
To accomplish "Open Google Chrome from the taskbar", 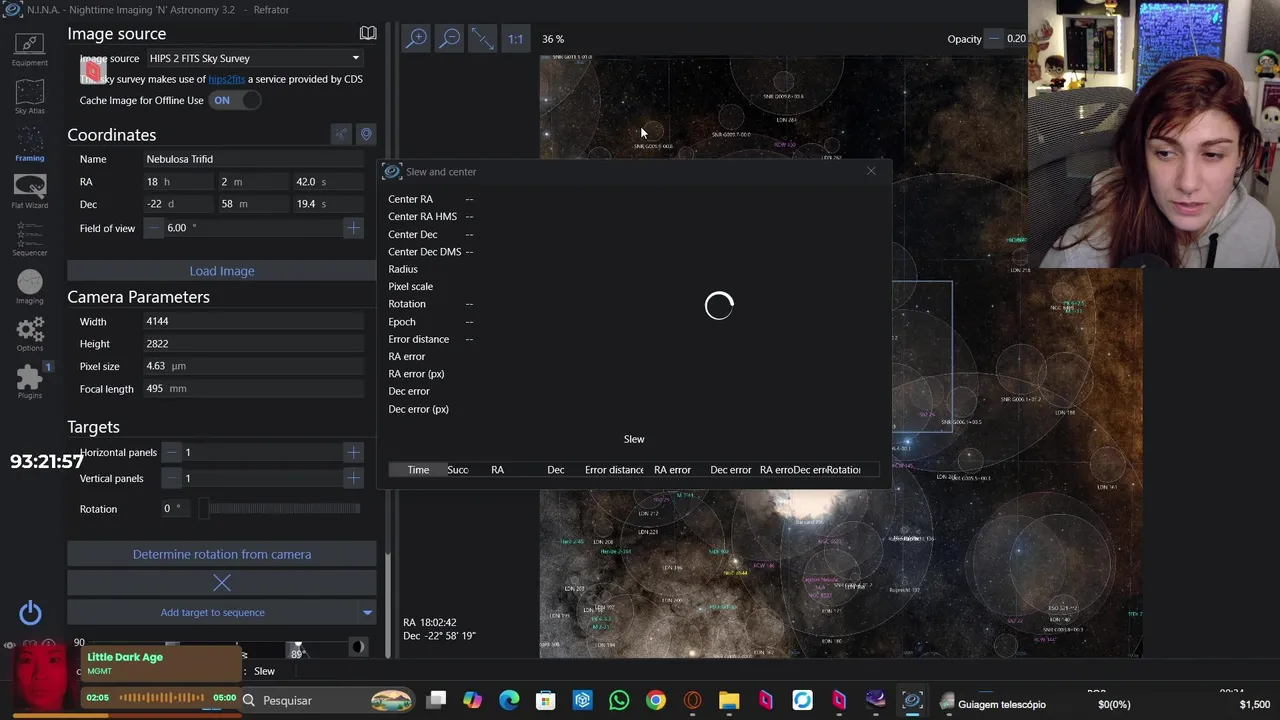I will coord(656,700).
